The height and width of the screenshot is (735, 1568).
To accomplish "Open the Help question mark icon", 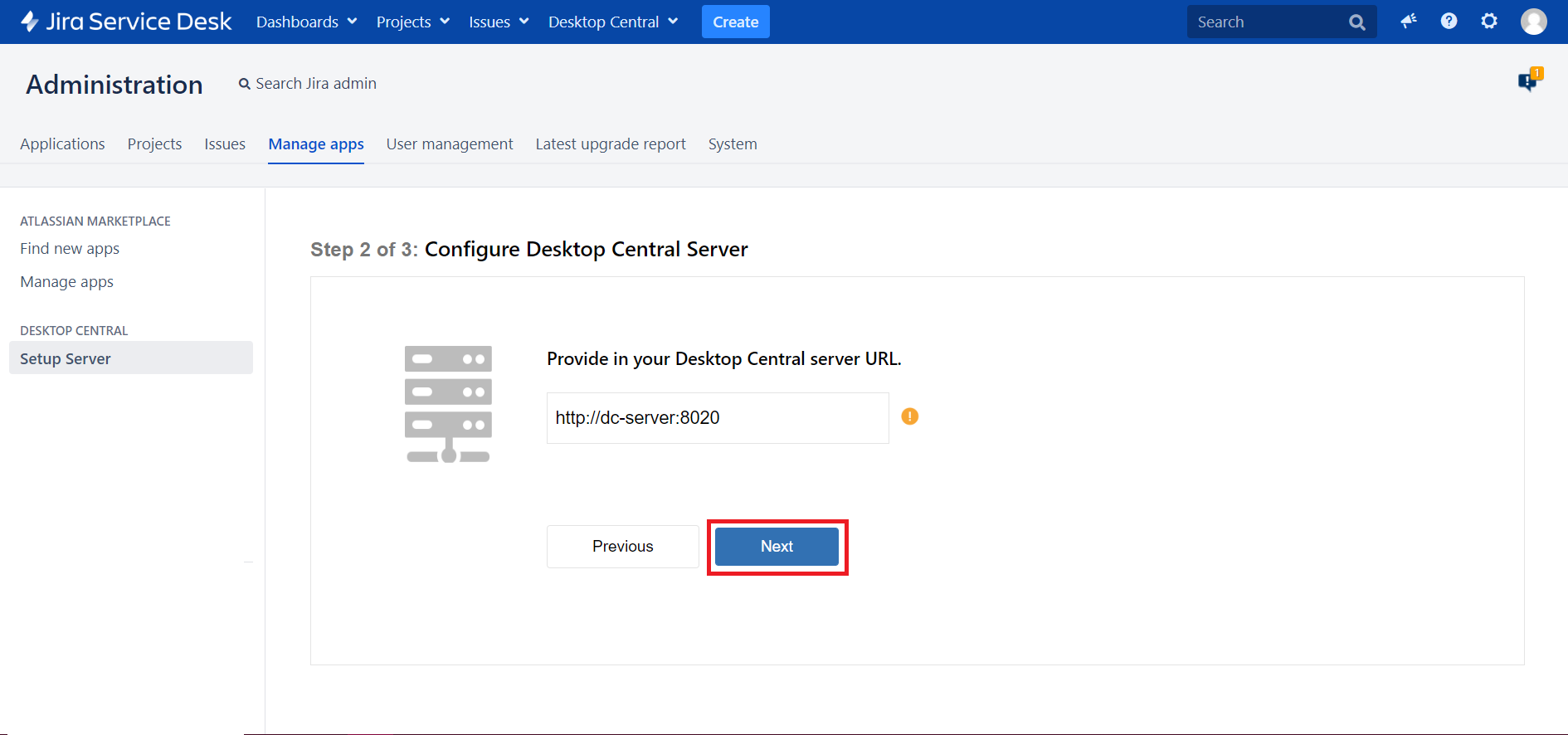I will coord(1449,22).
